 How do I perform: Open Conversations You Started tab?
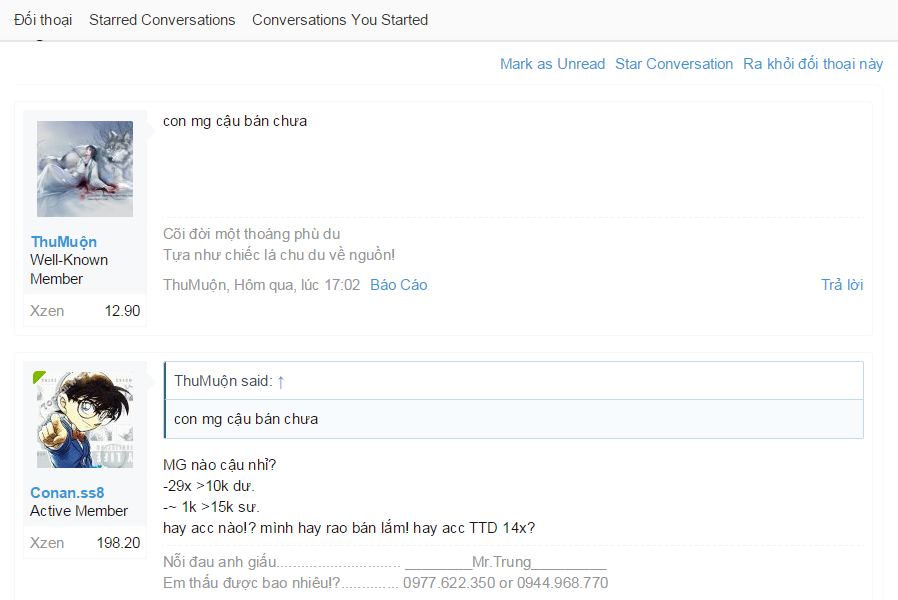[x=340, y=20]
